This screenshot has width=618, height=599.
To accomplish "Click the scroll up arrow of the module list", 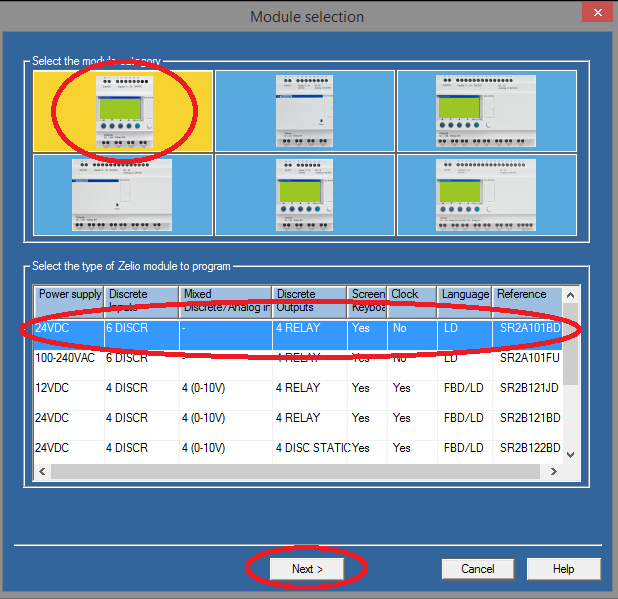I will pyautogui.click(x=570, y=295).
